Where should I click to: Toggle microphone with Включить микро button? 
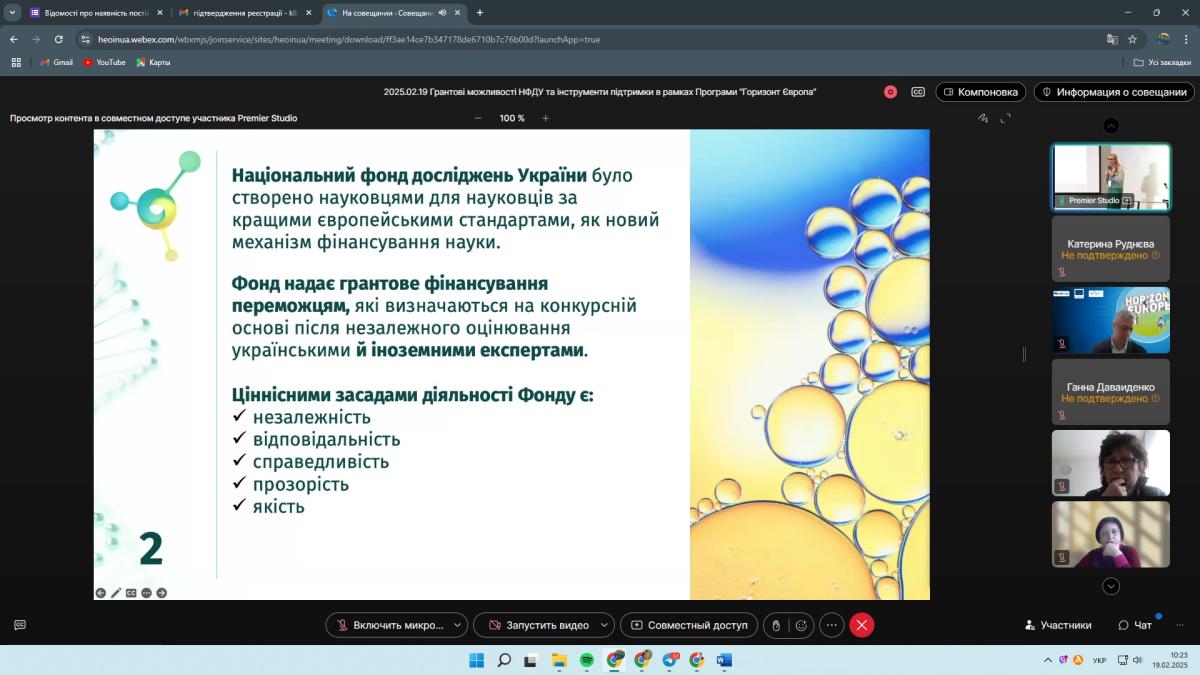(x=388, y=625)
